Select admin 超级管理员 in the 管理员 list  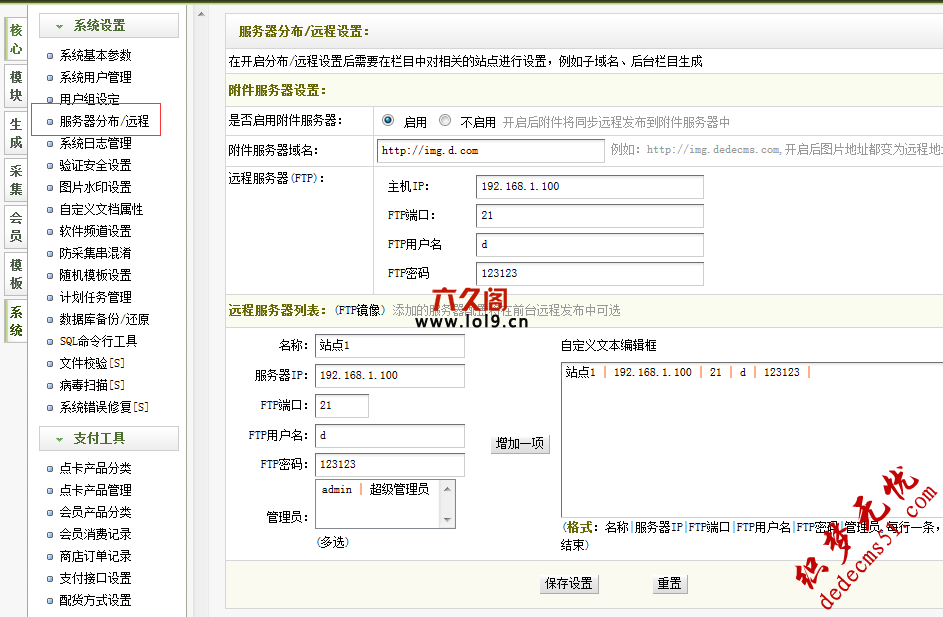(375, 490)
